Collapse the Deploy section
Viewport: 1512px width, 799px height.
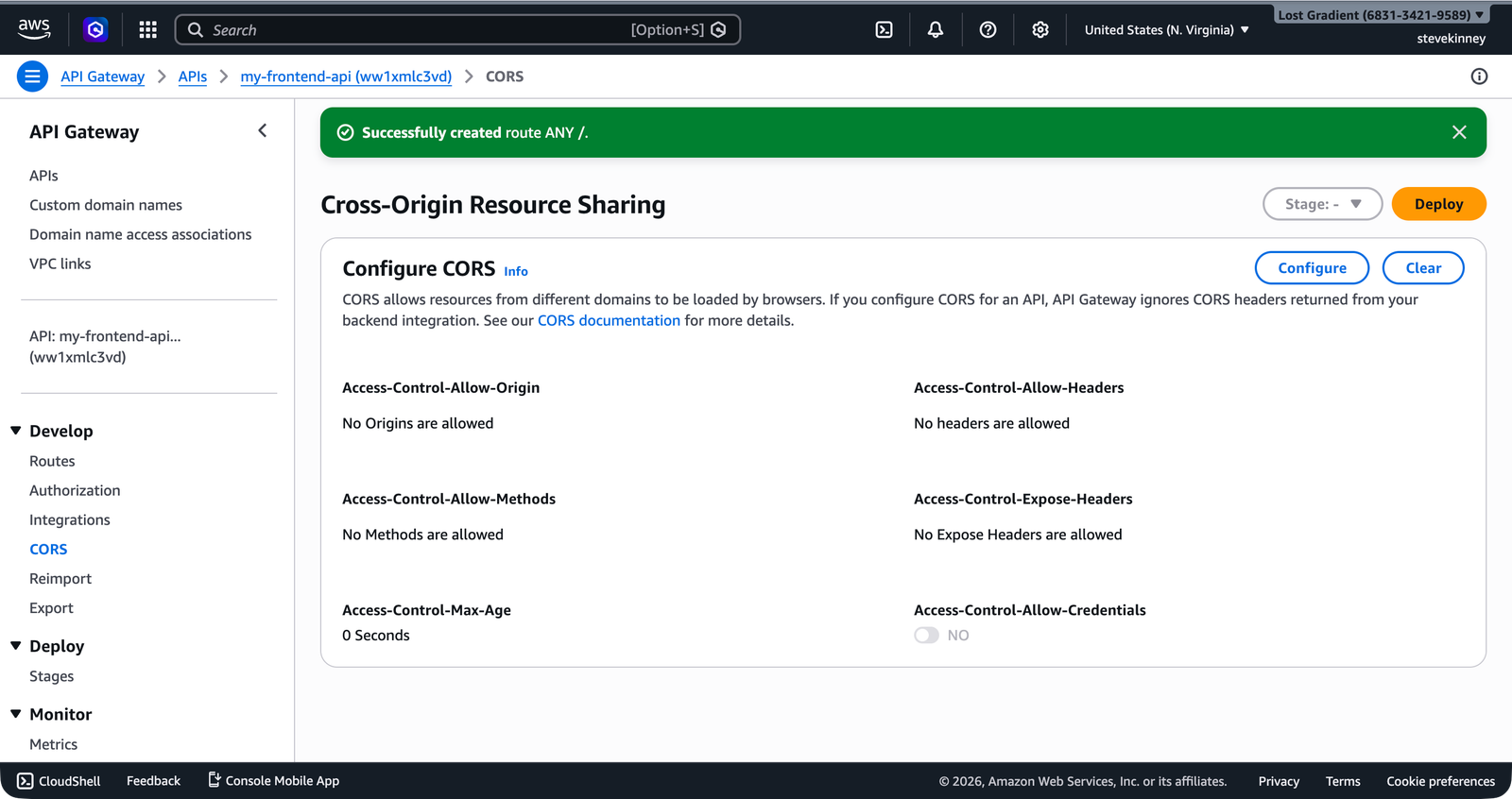16,646
